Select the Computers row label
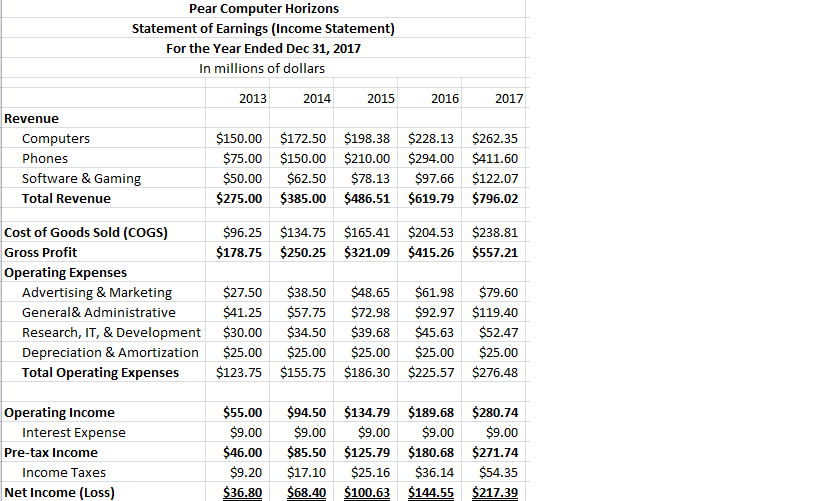Image resolution: width=816 pixels, height=501 pixels. pos(56,138)
